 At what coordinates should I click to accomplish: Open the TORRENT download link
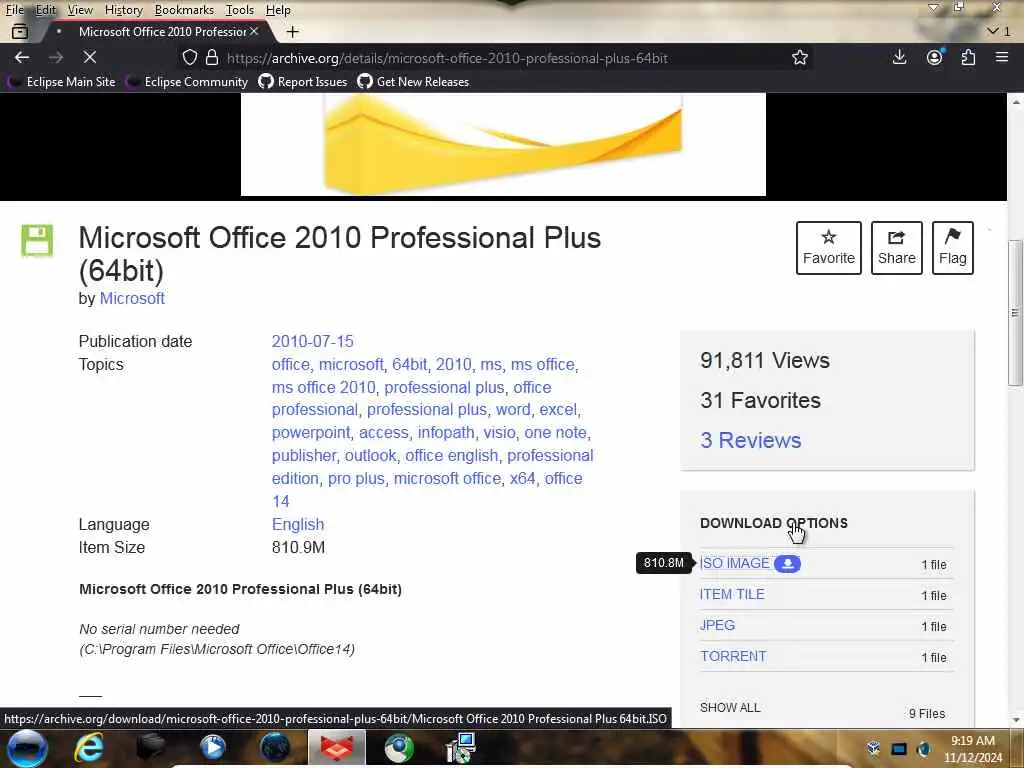(x=733, y=656)
